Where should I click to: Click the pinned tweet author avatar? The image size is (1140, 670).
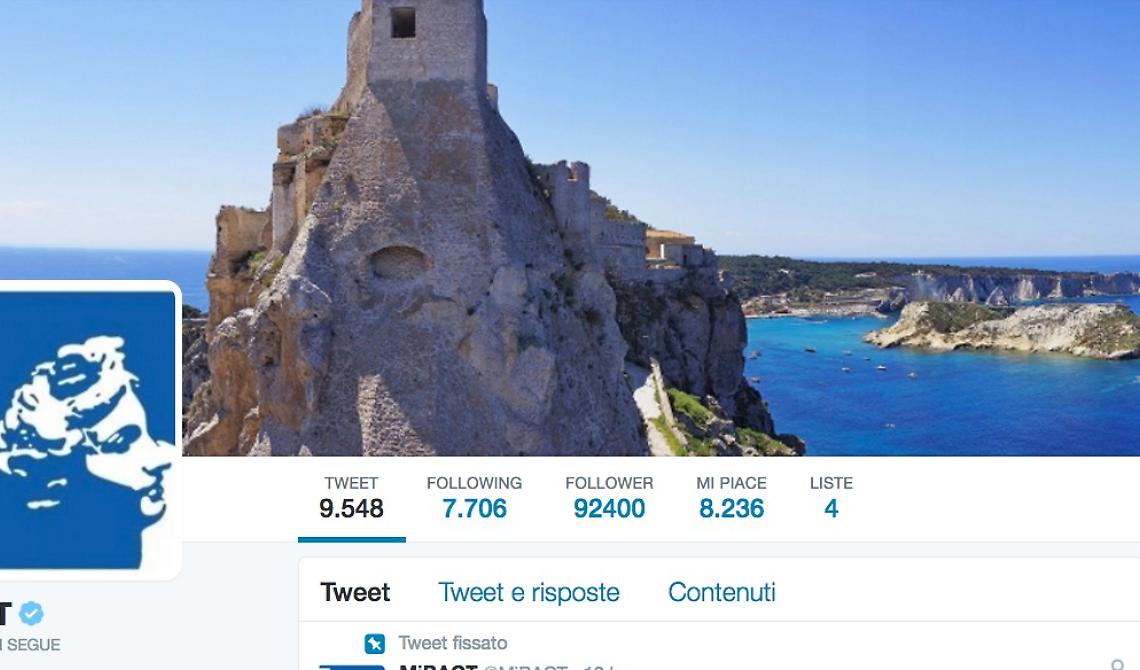[352, 667]
